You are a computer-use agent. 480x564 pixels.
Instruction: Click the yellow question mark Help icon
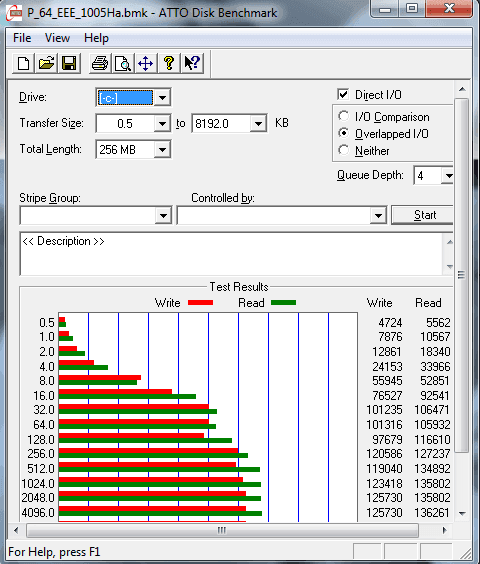[x=168, y=64]
